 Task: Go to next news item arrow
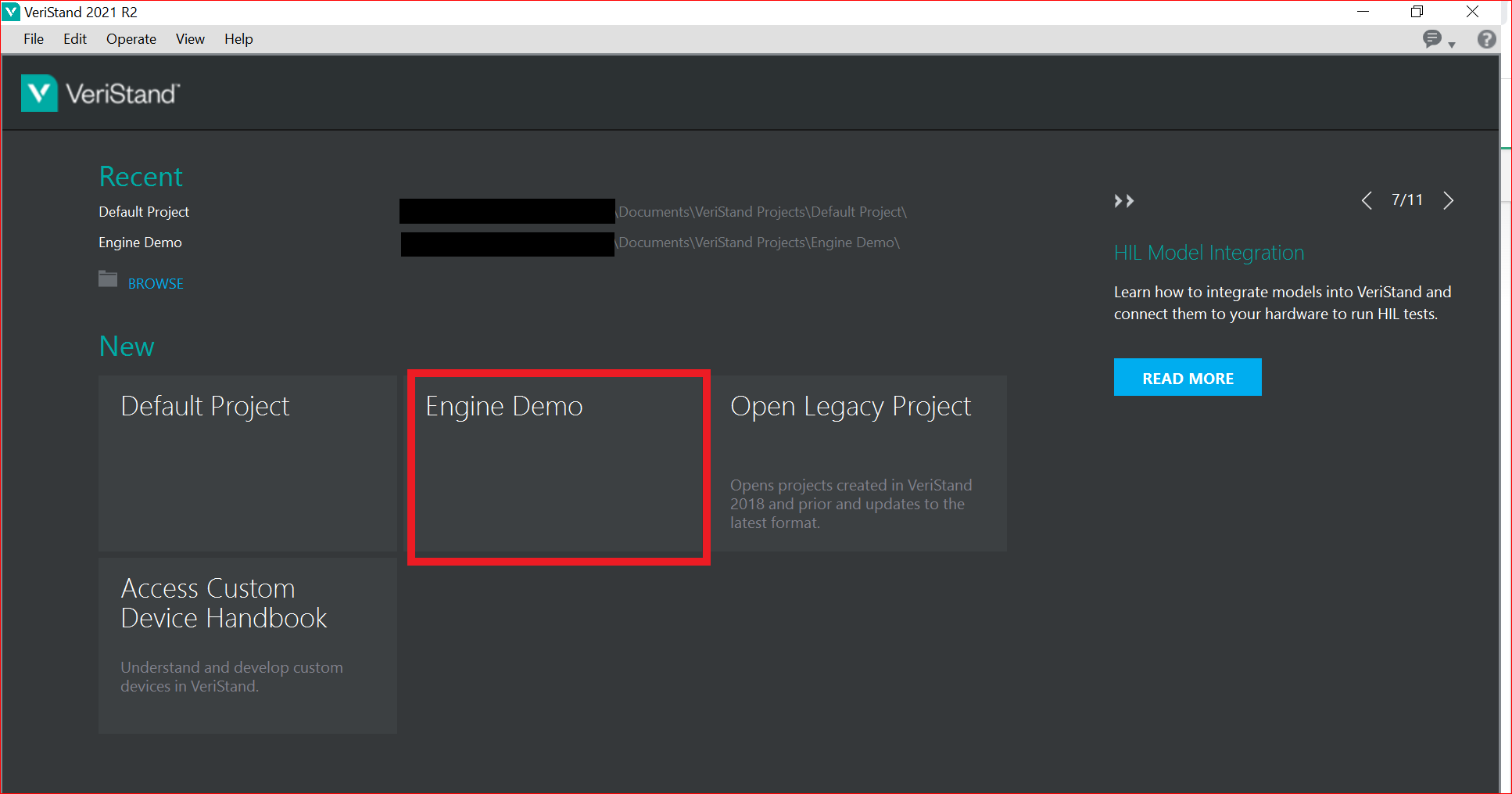point(1449,200)
